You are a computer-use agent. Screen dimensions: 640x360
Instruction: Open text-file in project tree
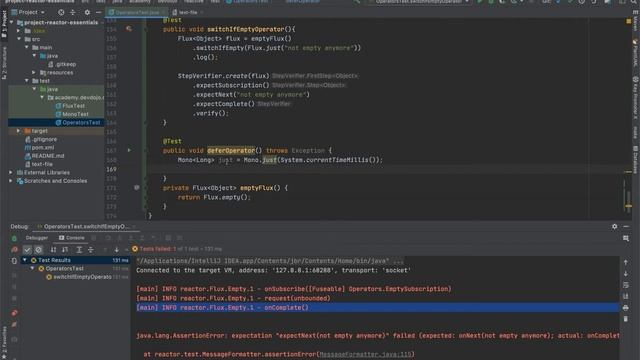[x=38, y=164]
